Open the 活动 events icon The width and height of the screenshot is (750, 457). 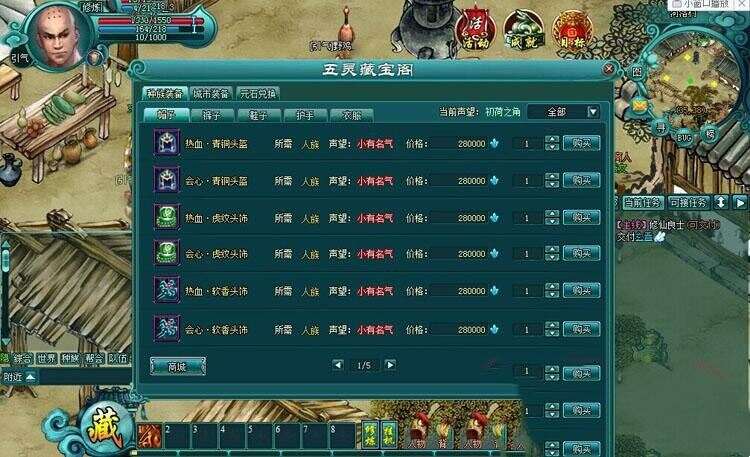tap(476, 30)
